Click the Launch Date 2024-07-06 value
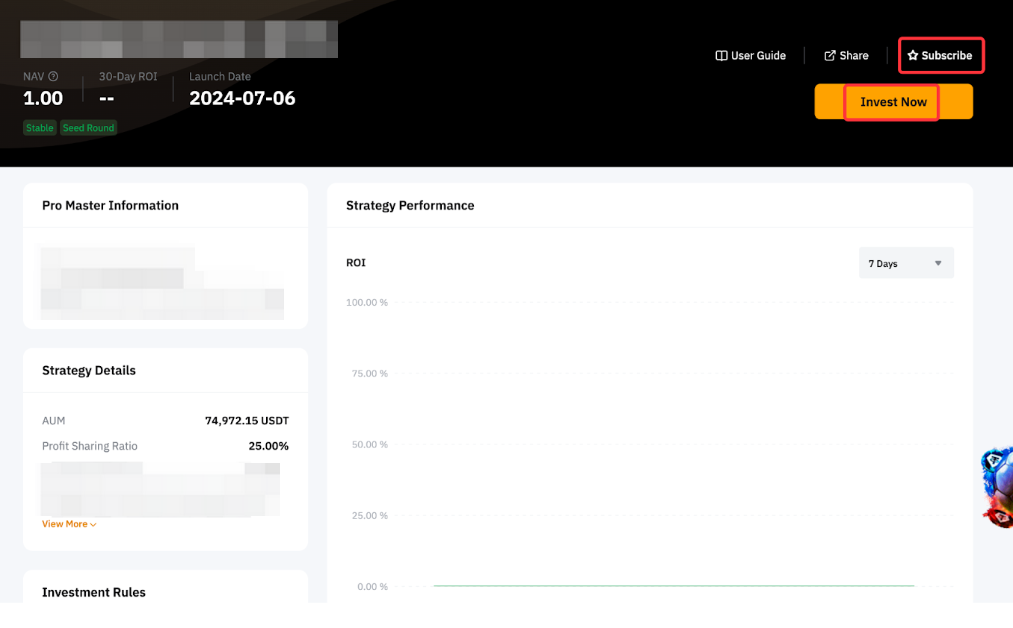This screenshot has width=1013, height=628. 242,98
